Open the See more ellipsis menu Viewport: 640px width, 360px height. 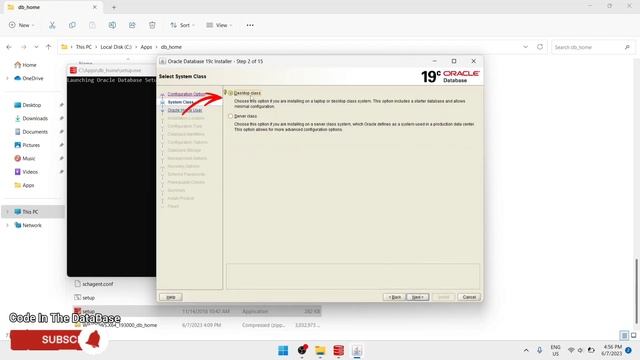pos(250,25)
